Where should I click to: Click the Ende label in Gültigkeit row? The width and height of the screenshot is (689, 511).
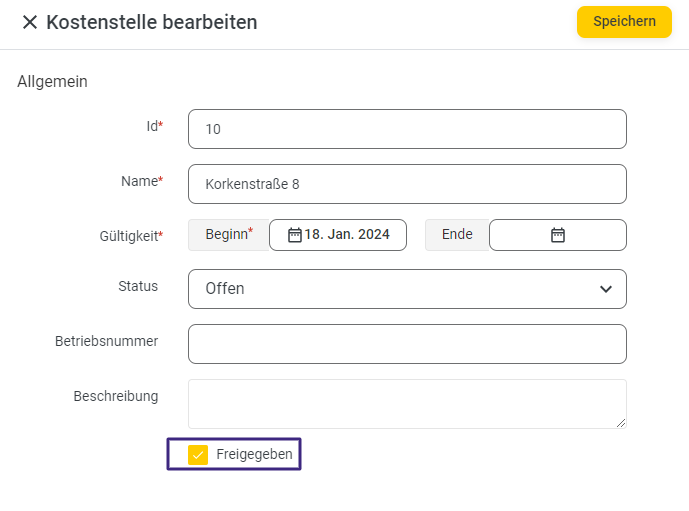[457, 235]
